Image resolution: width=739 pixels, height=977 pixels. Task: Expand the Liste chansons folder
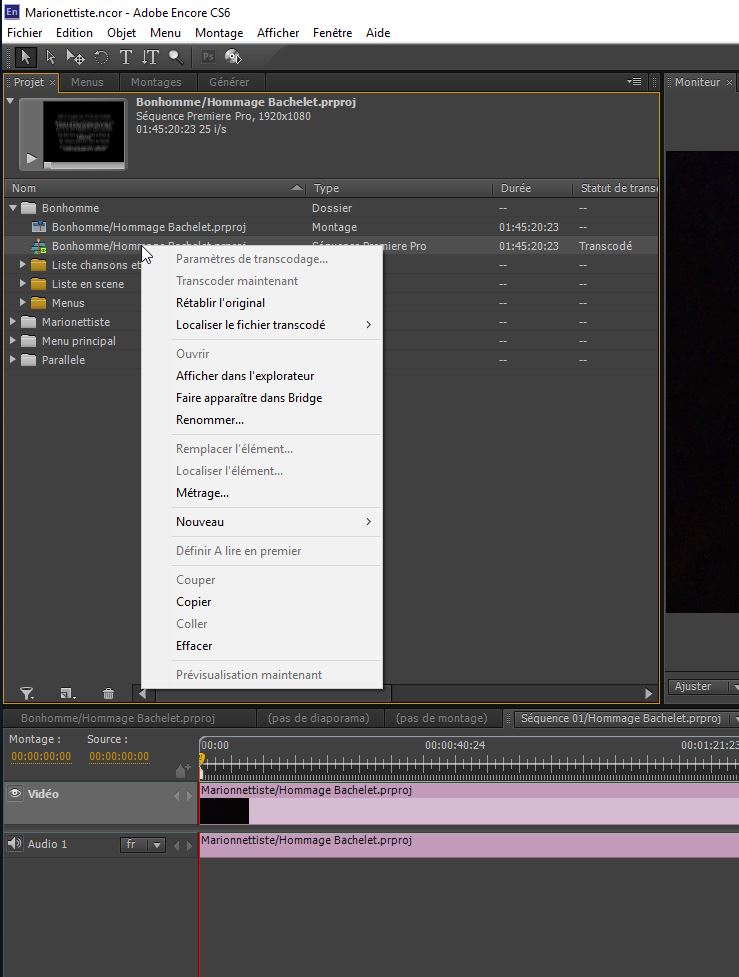23,265
